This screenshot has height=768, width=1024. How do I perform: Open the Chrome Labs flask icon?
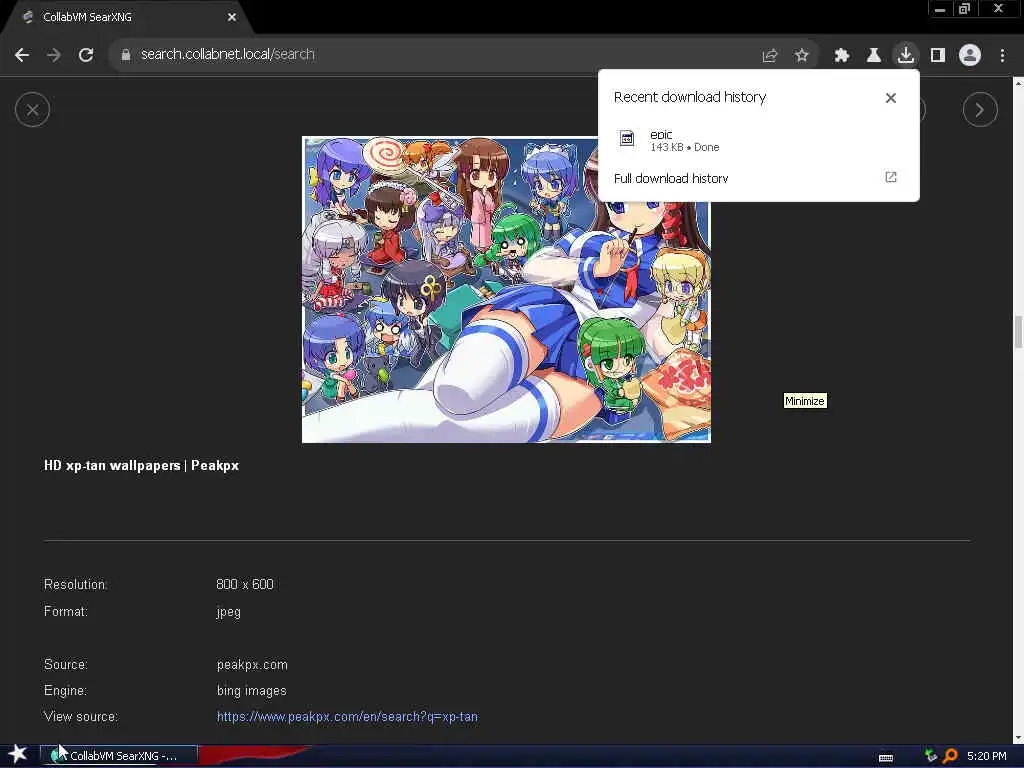874,56
